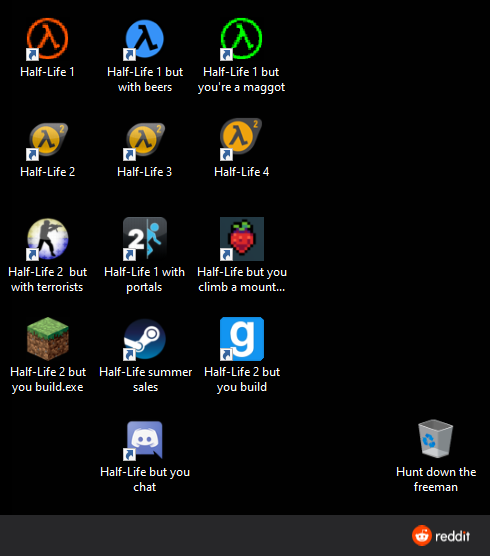
Task: Click the Half-Life 2 but with terrorists label
Action: [47, 279]
